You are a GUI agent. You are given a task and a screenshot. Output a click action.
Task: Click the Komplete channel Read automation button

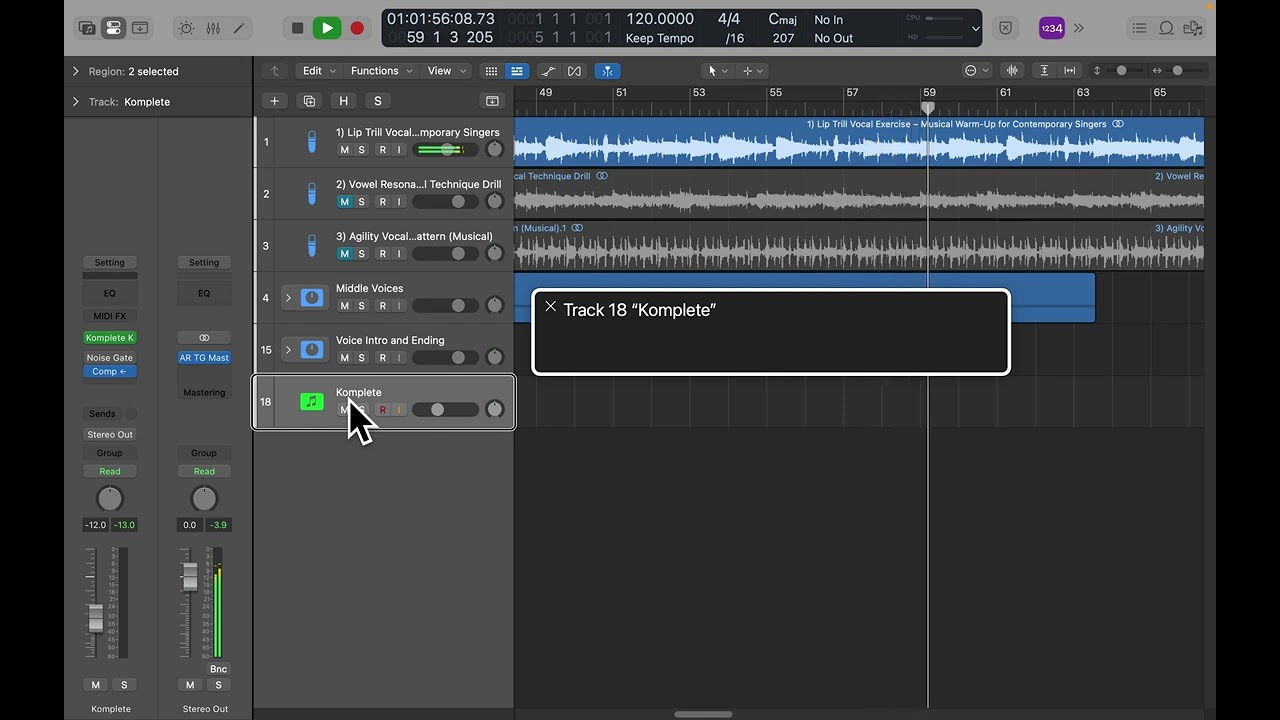pyautogui.click(x=110, y=472)
